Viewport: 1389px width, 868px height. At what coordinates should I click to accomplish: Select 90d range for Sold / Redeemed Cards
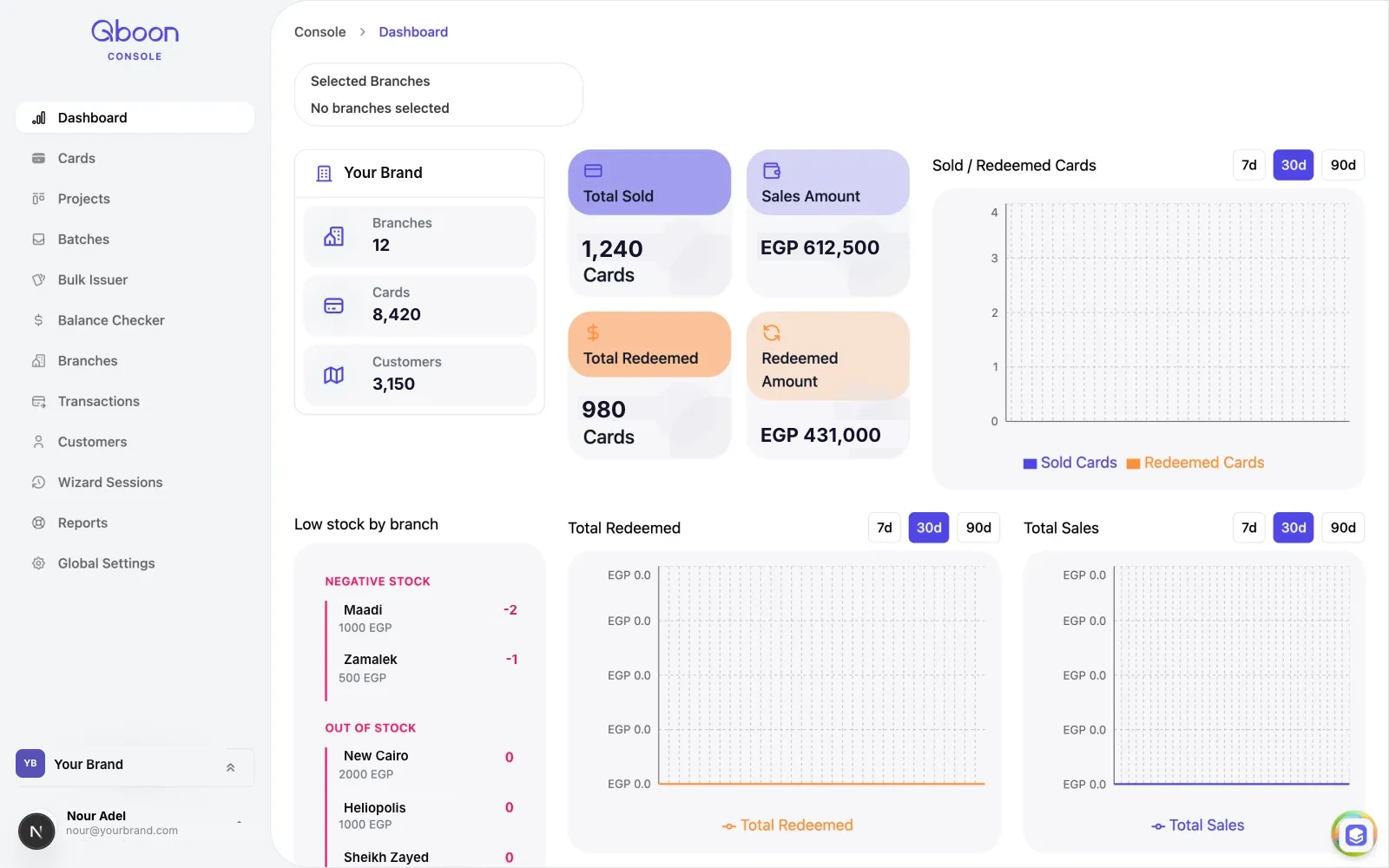1343,165
